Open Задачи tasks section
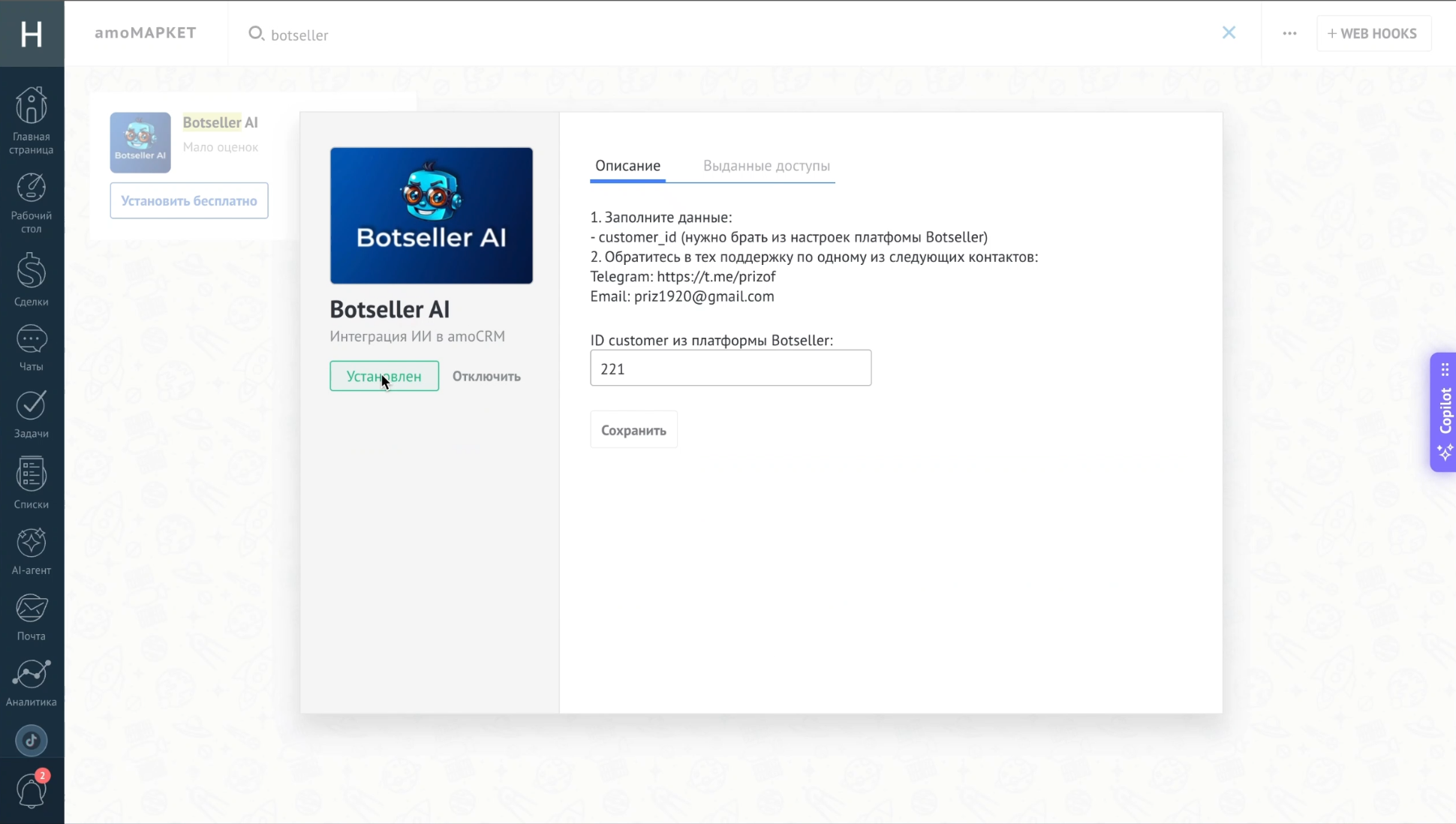Screen dimensions: 1456x824 32,414
